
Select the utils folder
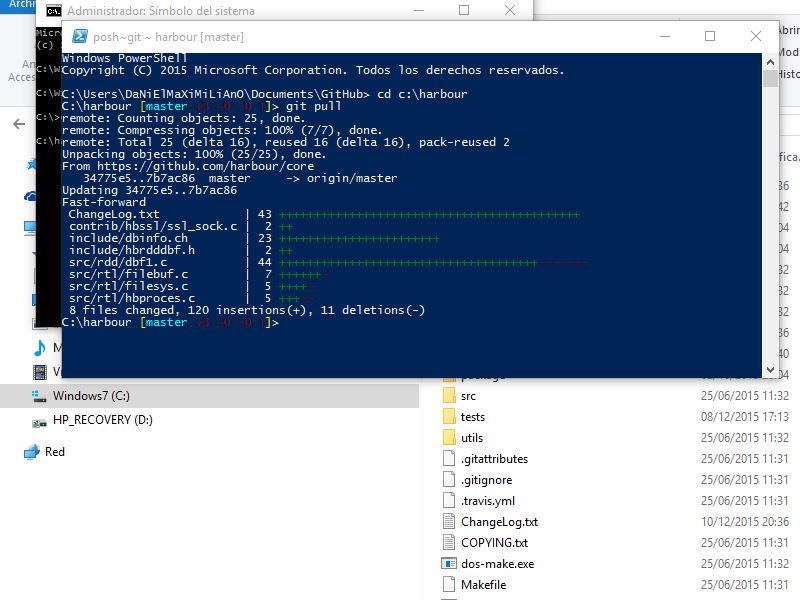(472, 438)
